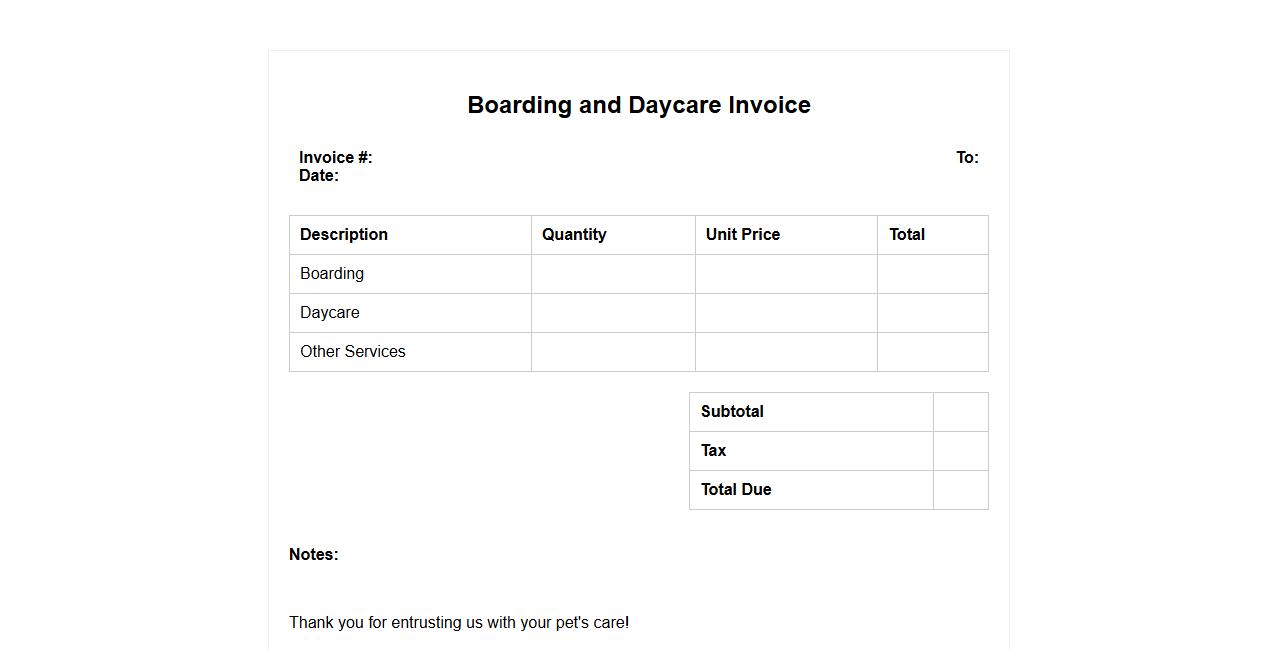Click the Description column header
Viewport: 1278px width, 650px height.
click(x=343, y=235)
